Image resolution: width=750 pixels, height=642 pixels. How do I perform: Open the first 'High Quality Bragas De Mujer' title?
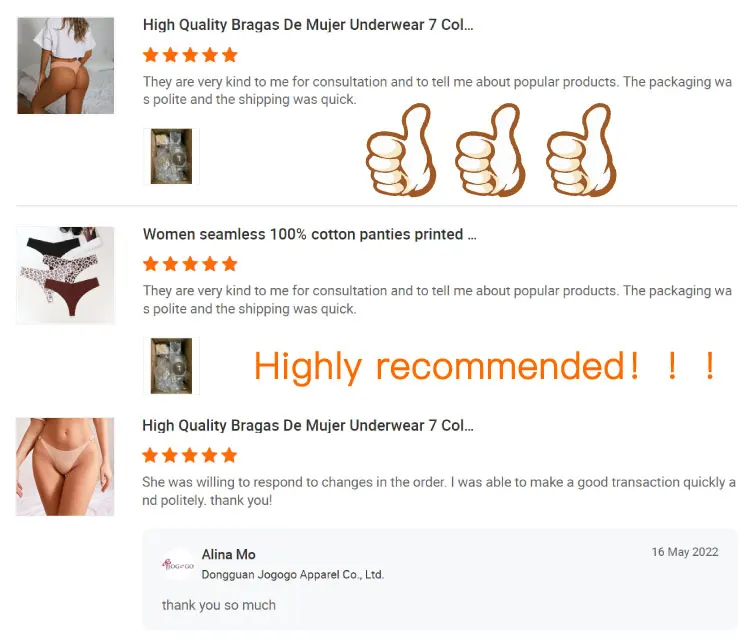[x=308, y=25]
